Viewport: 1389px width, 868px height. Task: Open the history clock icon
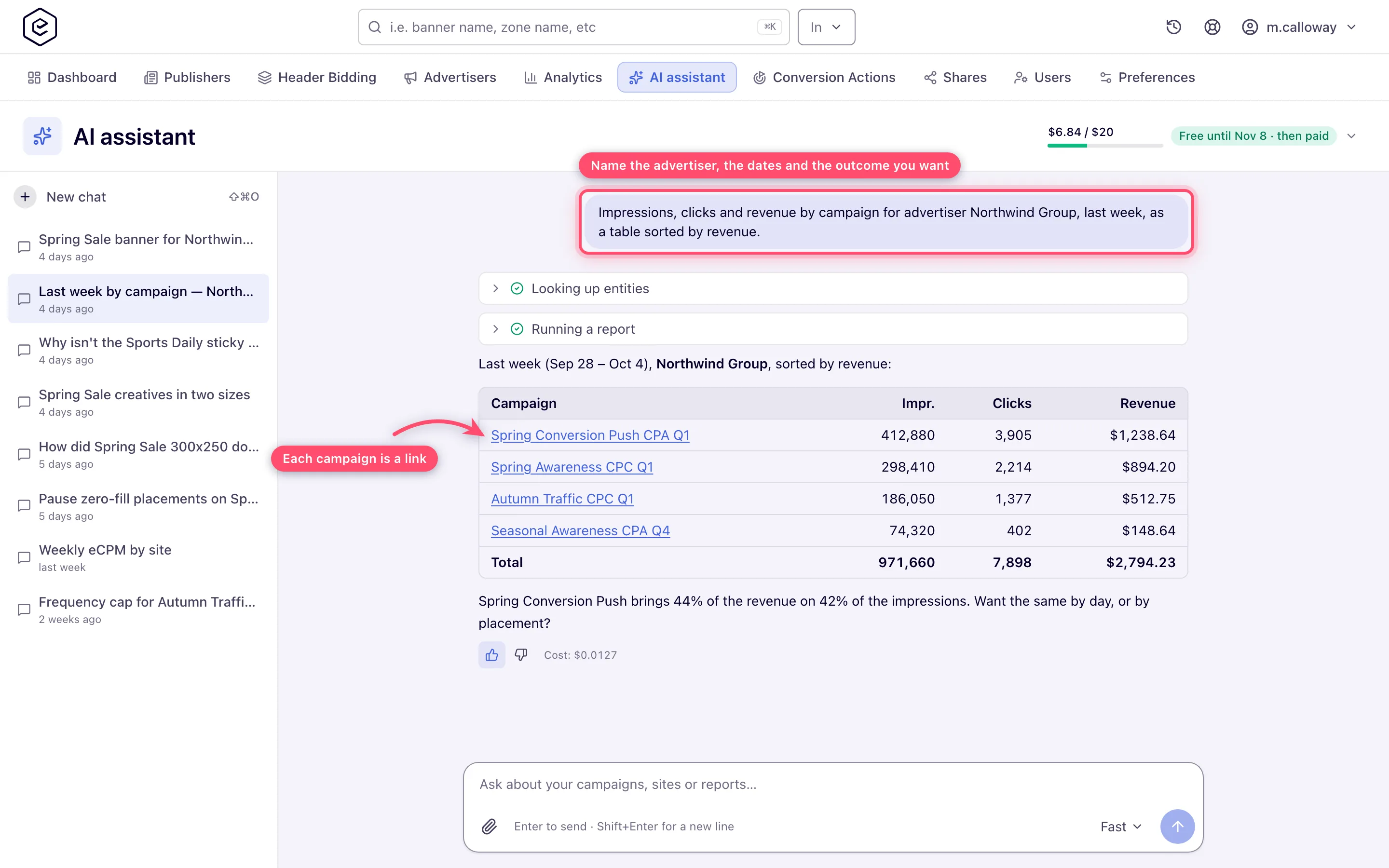point(1173,27)
